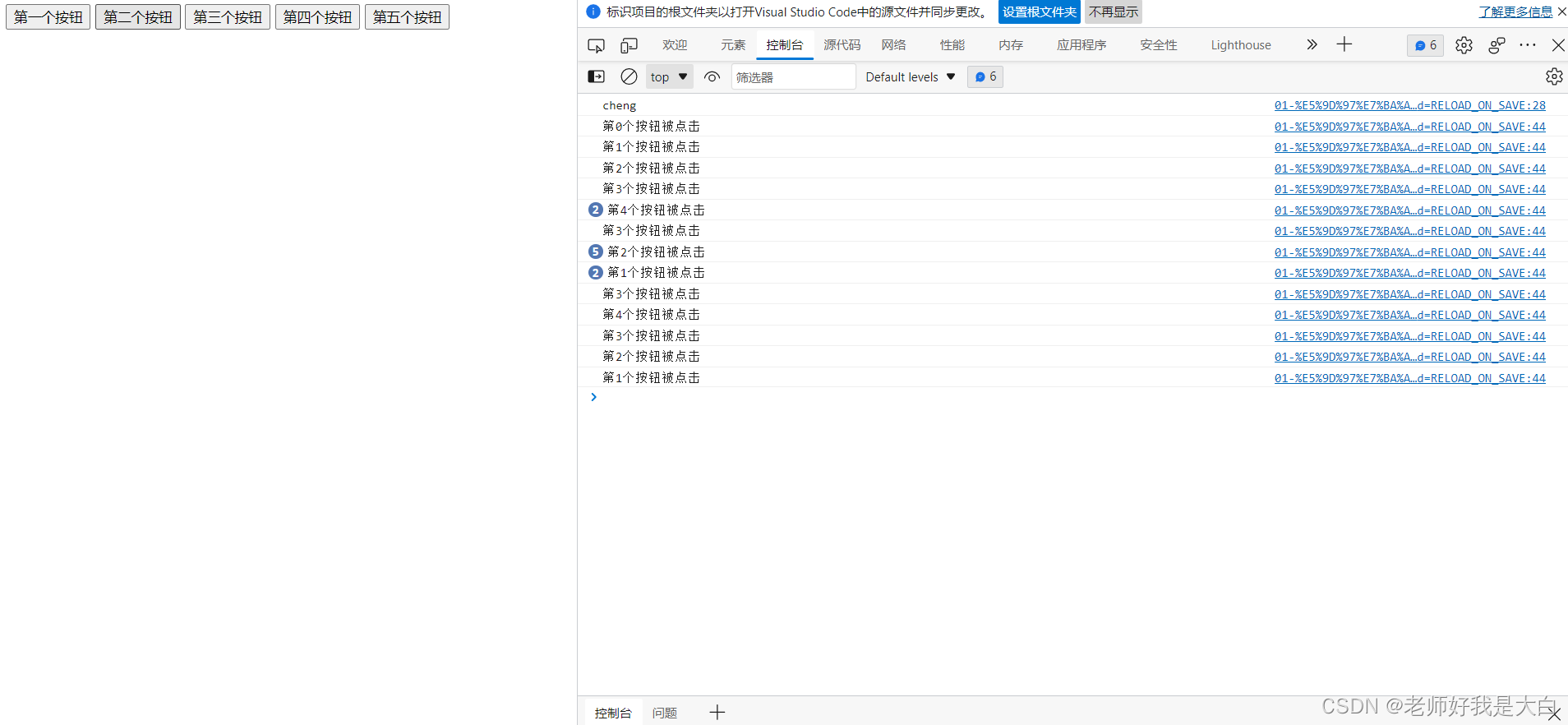Create a live expression with the eye icon
The image size is (1568, 725).
point(712,76)
